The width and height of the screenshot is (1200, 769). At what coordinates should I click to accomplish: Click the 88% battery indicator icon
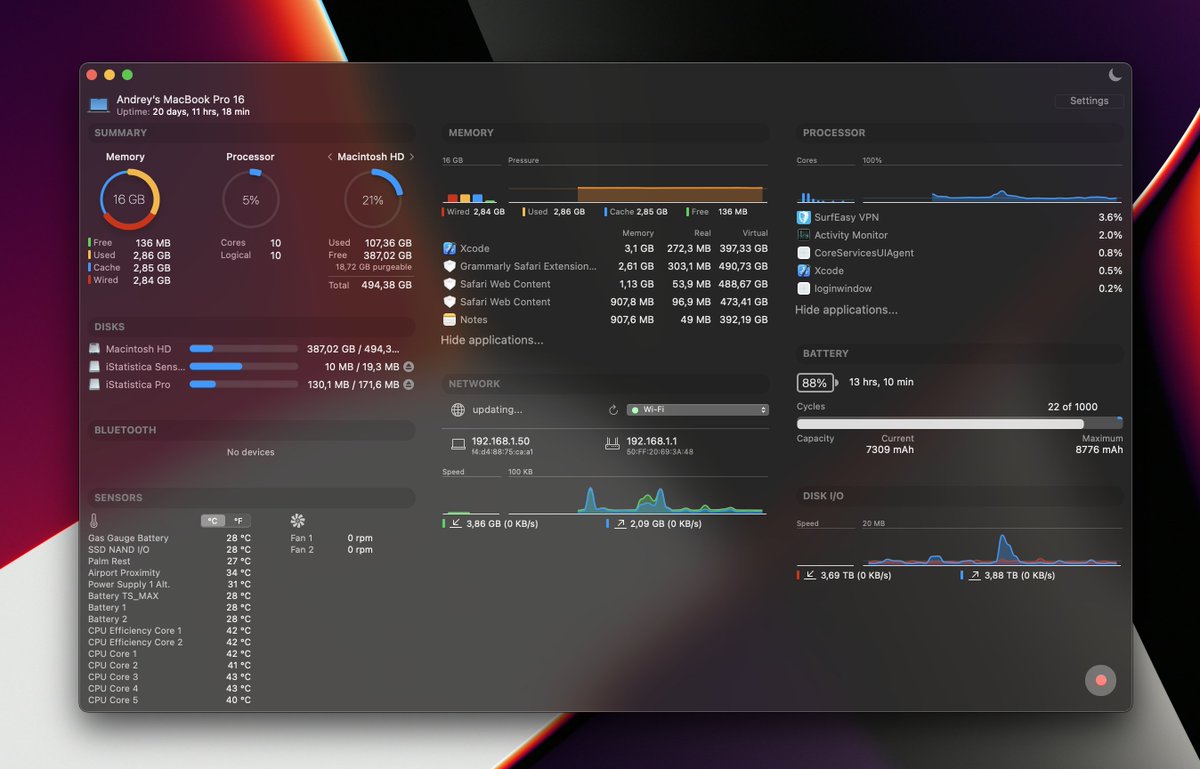(x=816, y=383)
